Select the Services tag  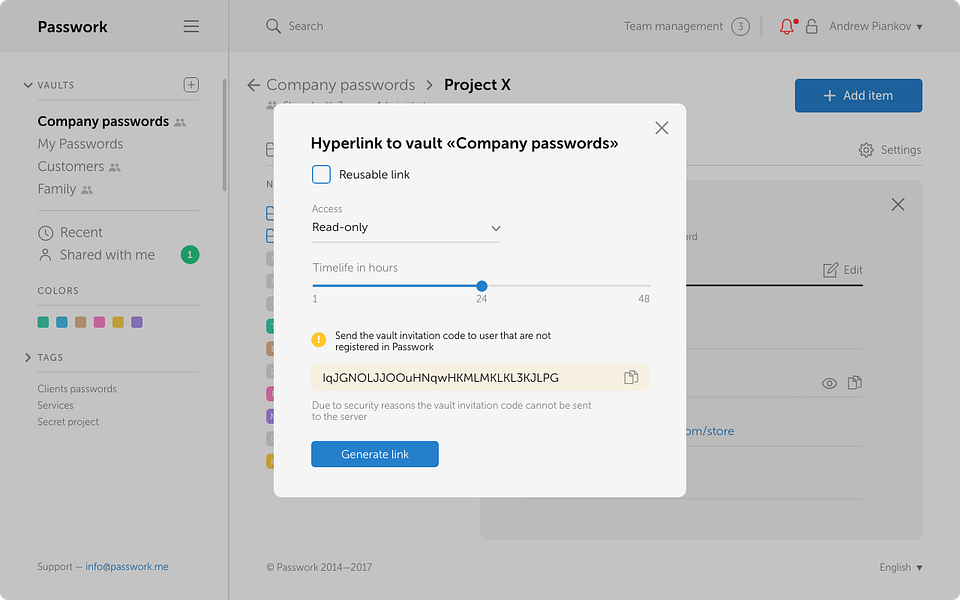55,405
